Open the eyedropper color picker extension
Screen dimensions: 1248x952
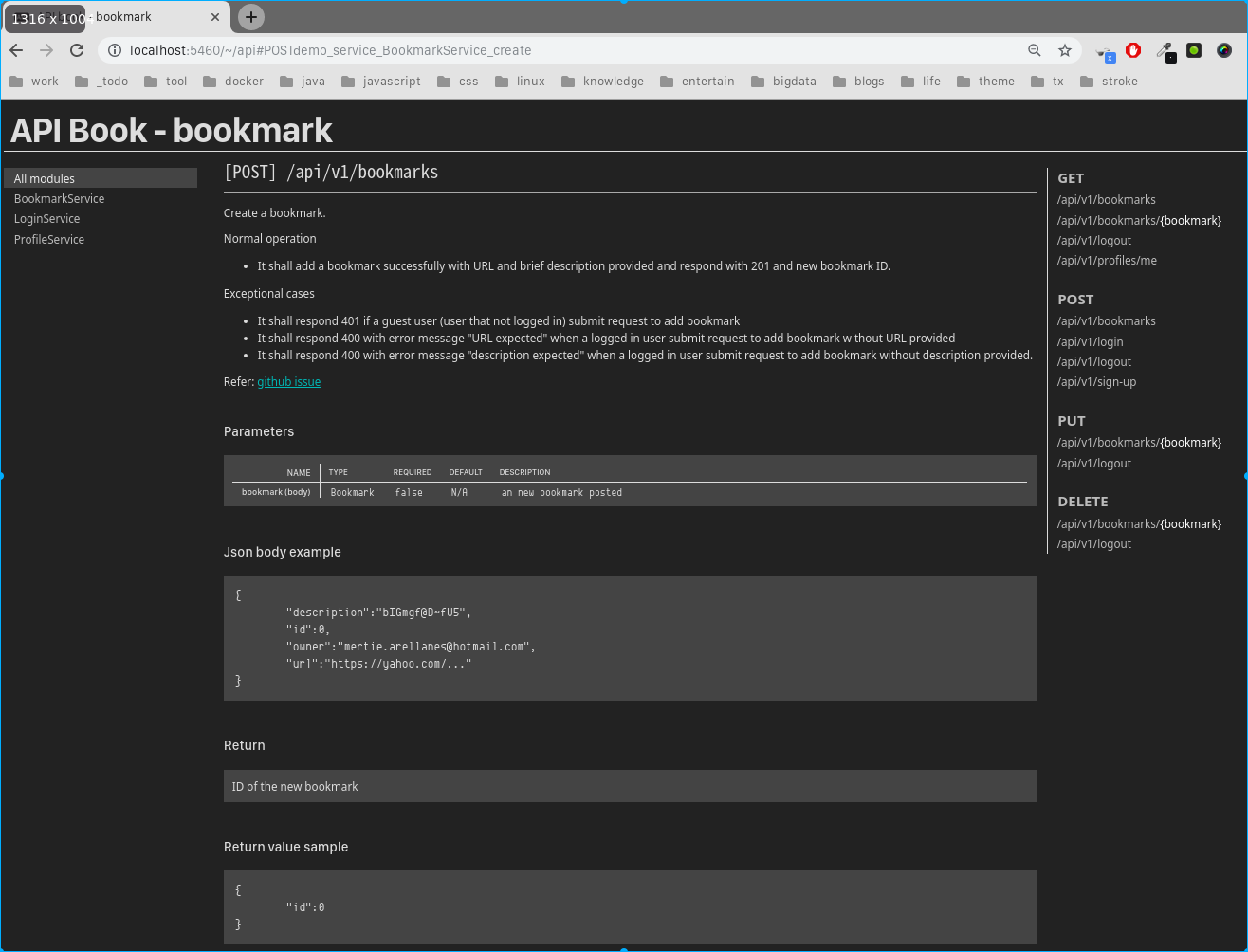point(1165,51)
